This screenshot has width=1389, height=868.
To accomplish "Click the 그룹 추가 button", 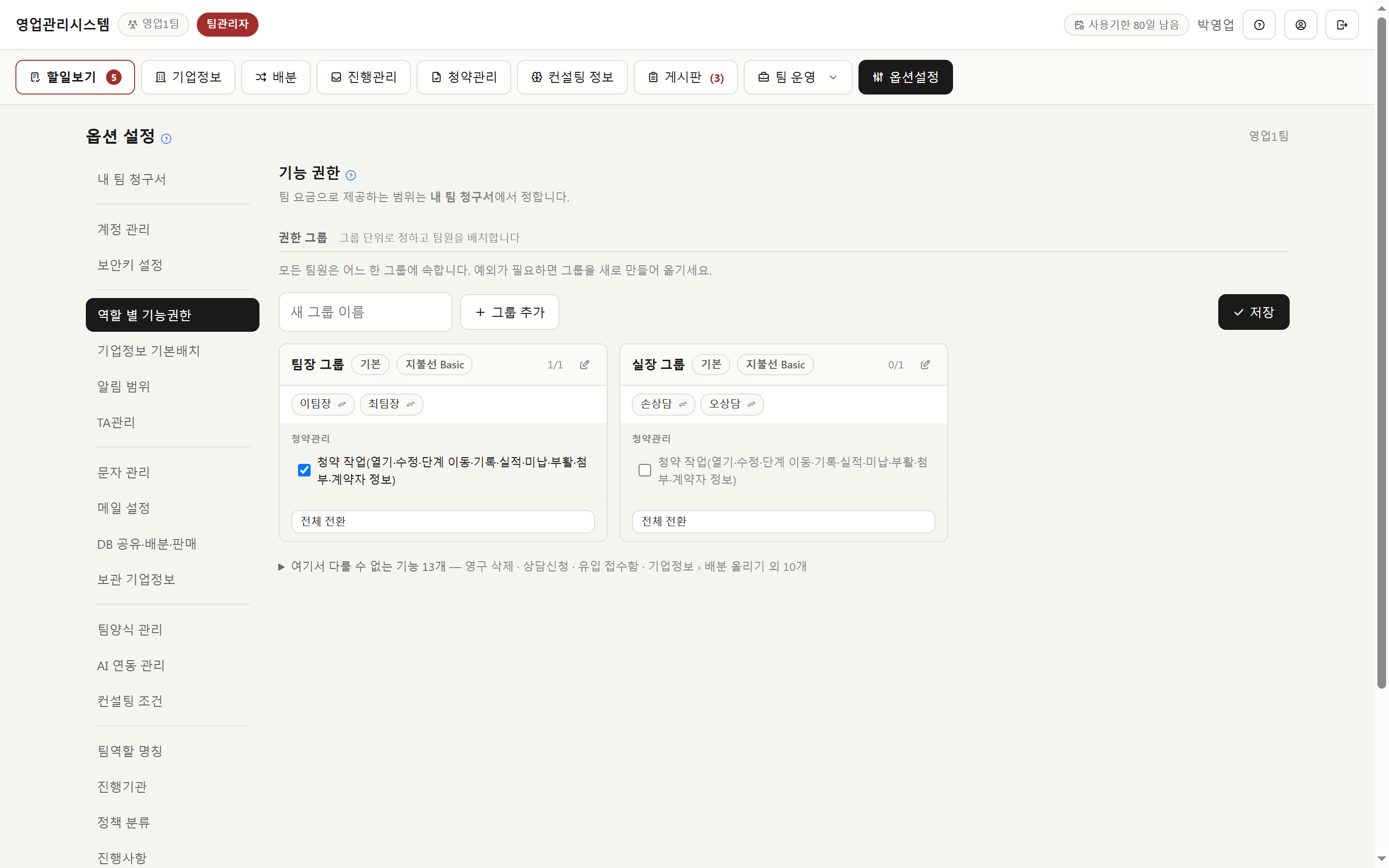I will [x=510, y=312].
